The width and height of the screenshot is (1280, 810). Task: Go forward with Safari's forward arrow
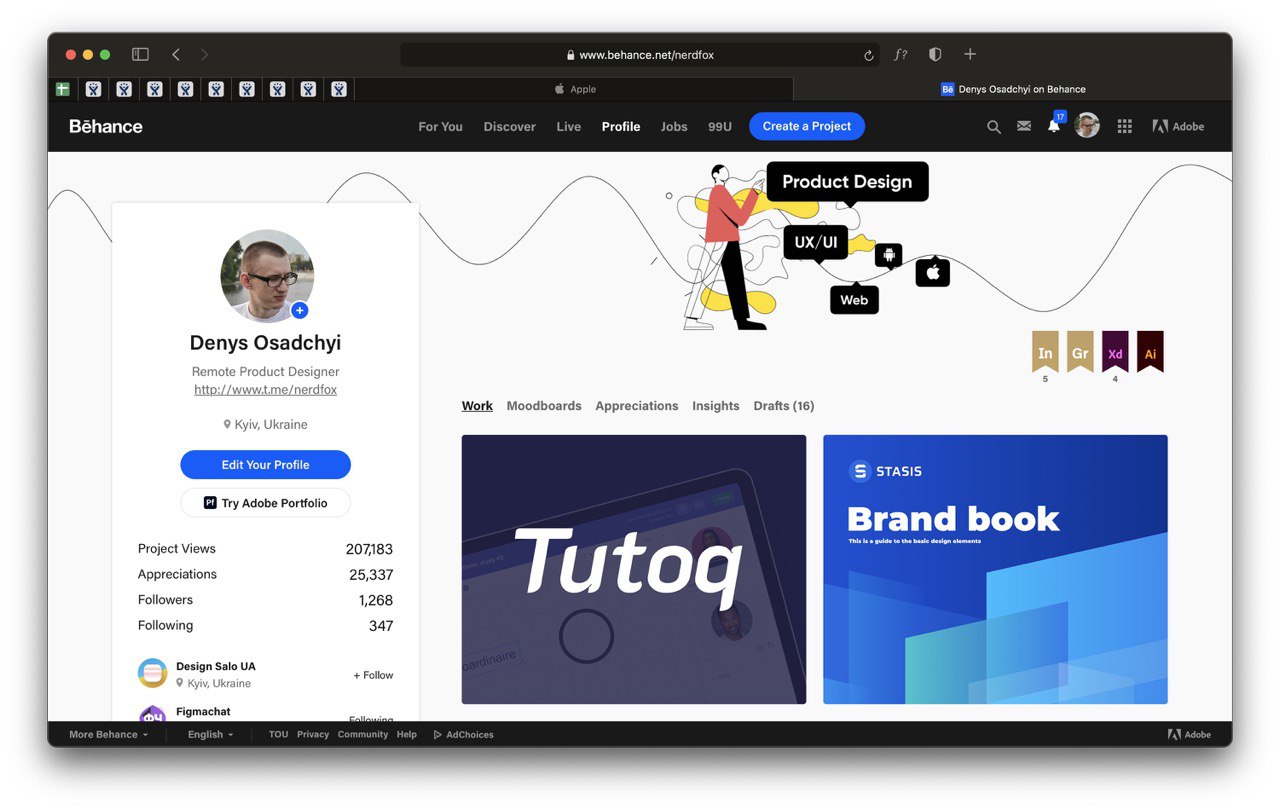[204, 55]
